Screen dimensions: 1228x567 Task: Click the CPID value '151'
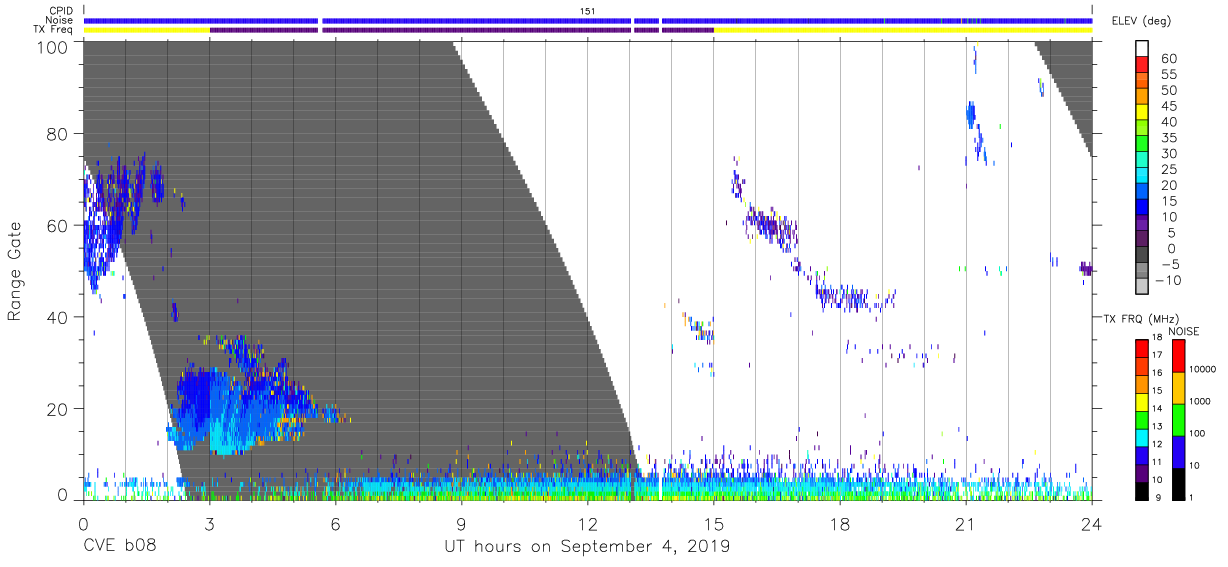[x=588, y=10]
